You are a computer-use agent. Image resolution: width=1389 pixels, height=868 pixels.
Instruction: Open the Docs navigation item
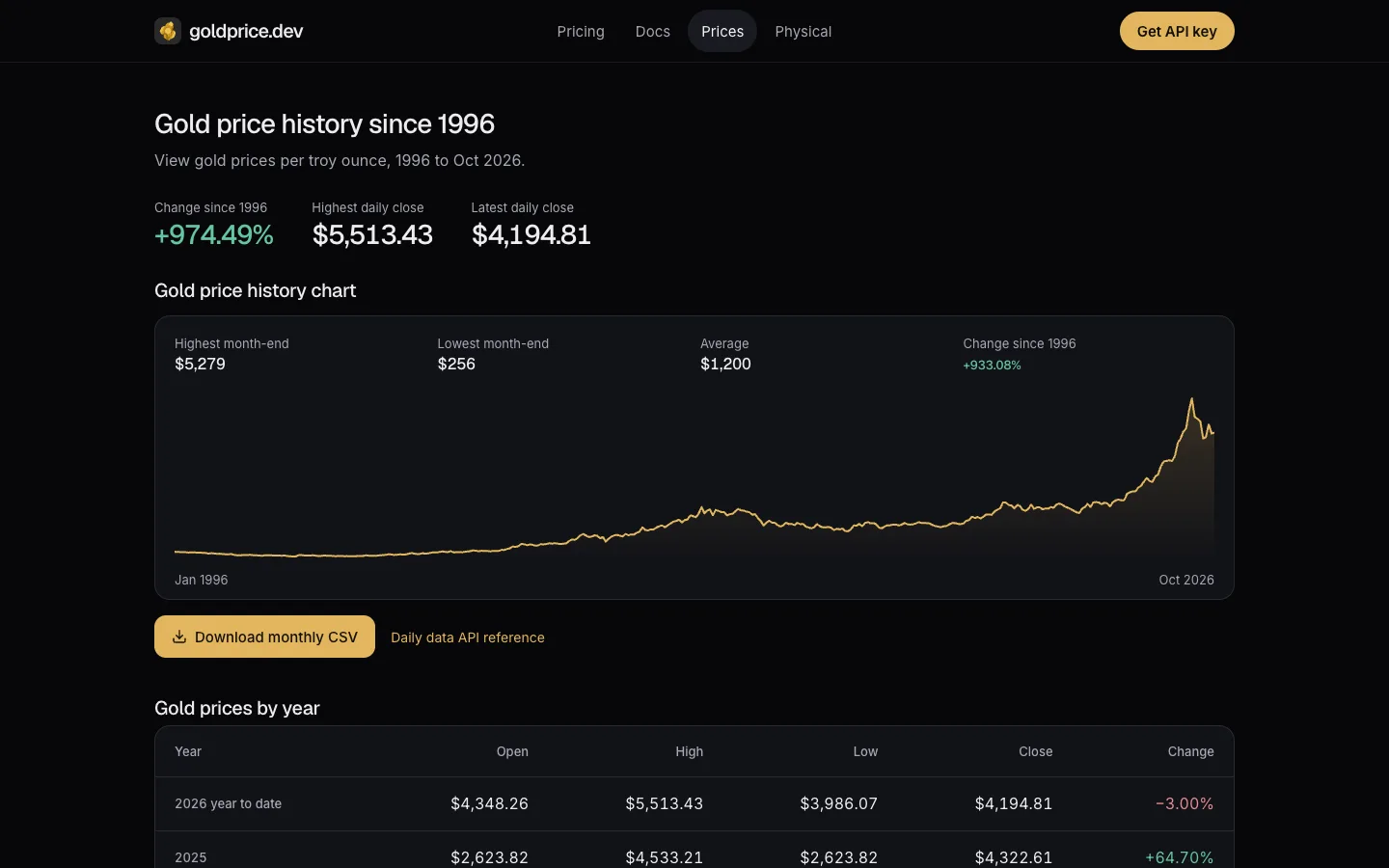[x=653, y=31]
